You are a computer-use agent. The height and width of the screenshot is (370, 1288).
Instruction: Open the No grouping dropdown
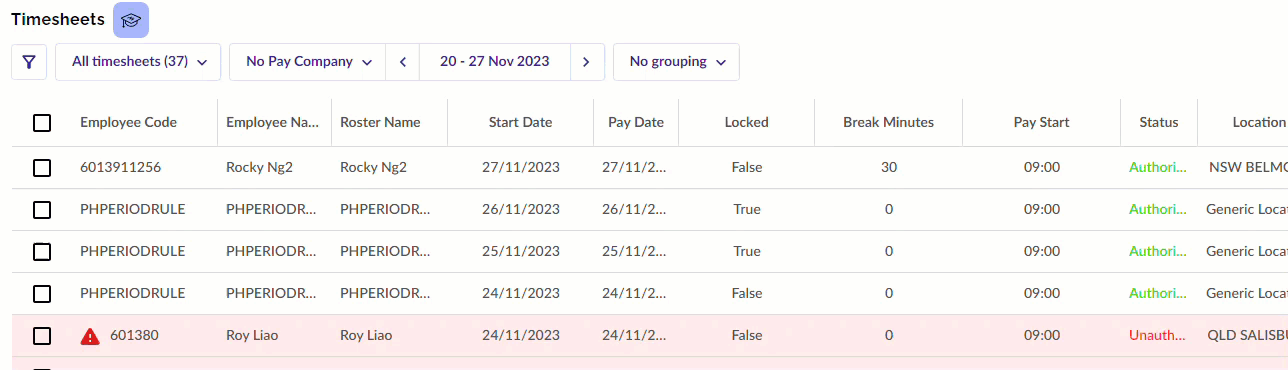(676, 62)
